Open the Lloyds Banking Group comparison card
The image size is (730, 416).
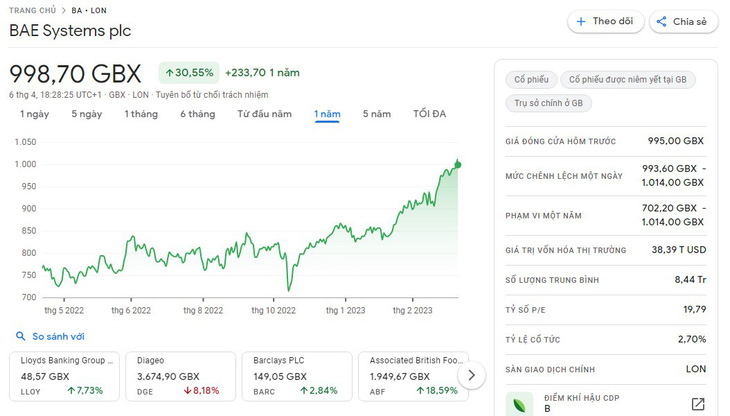[64, 376]
